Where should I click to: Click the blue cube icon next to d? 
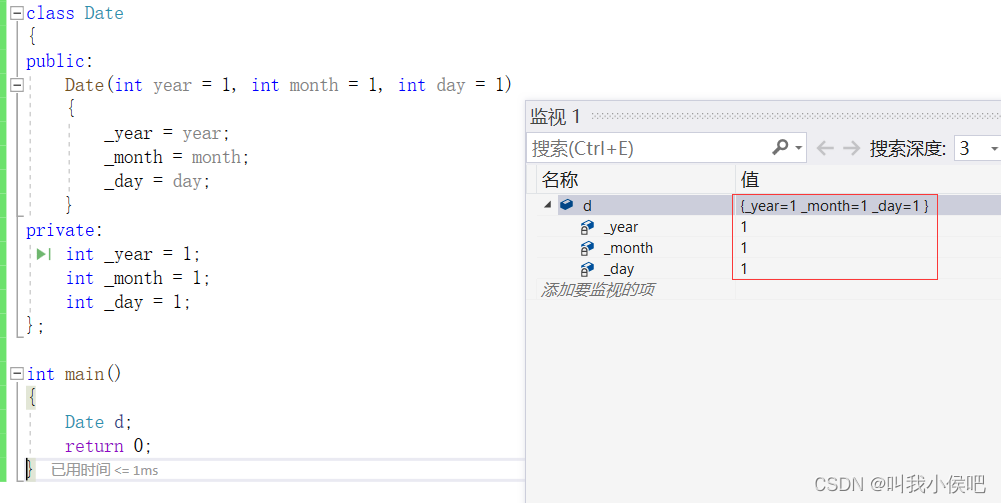[x=566, y=205]
